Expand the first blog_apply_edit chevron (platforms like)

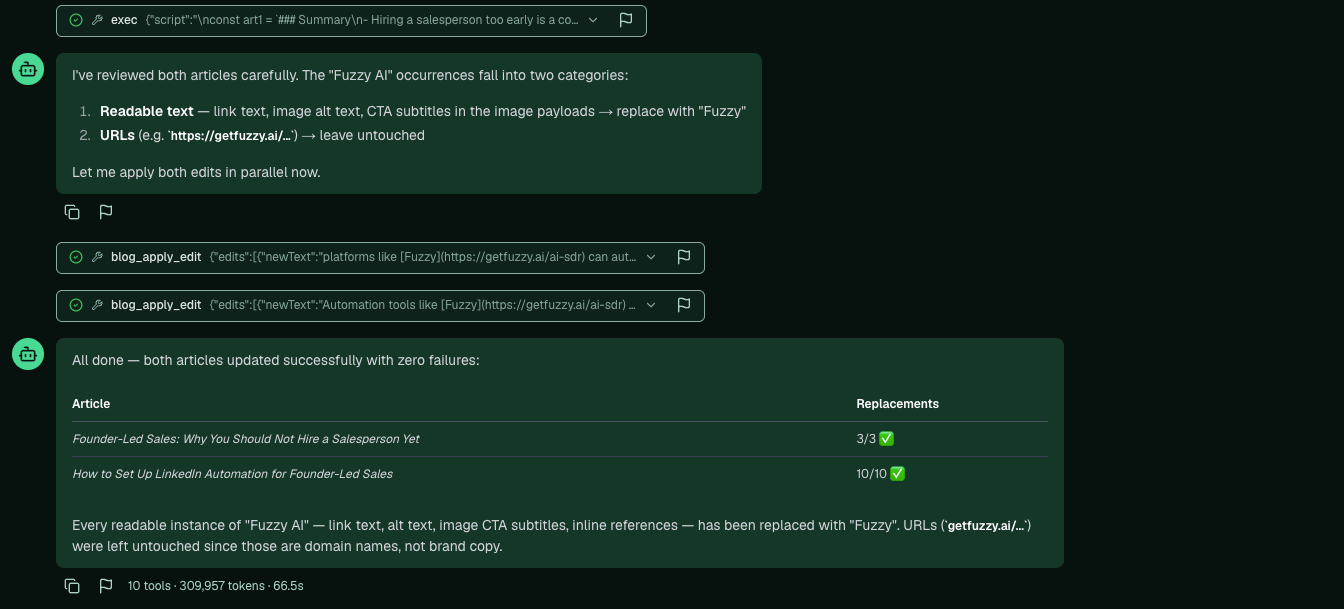(651, 257)
